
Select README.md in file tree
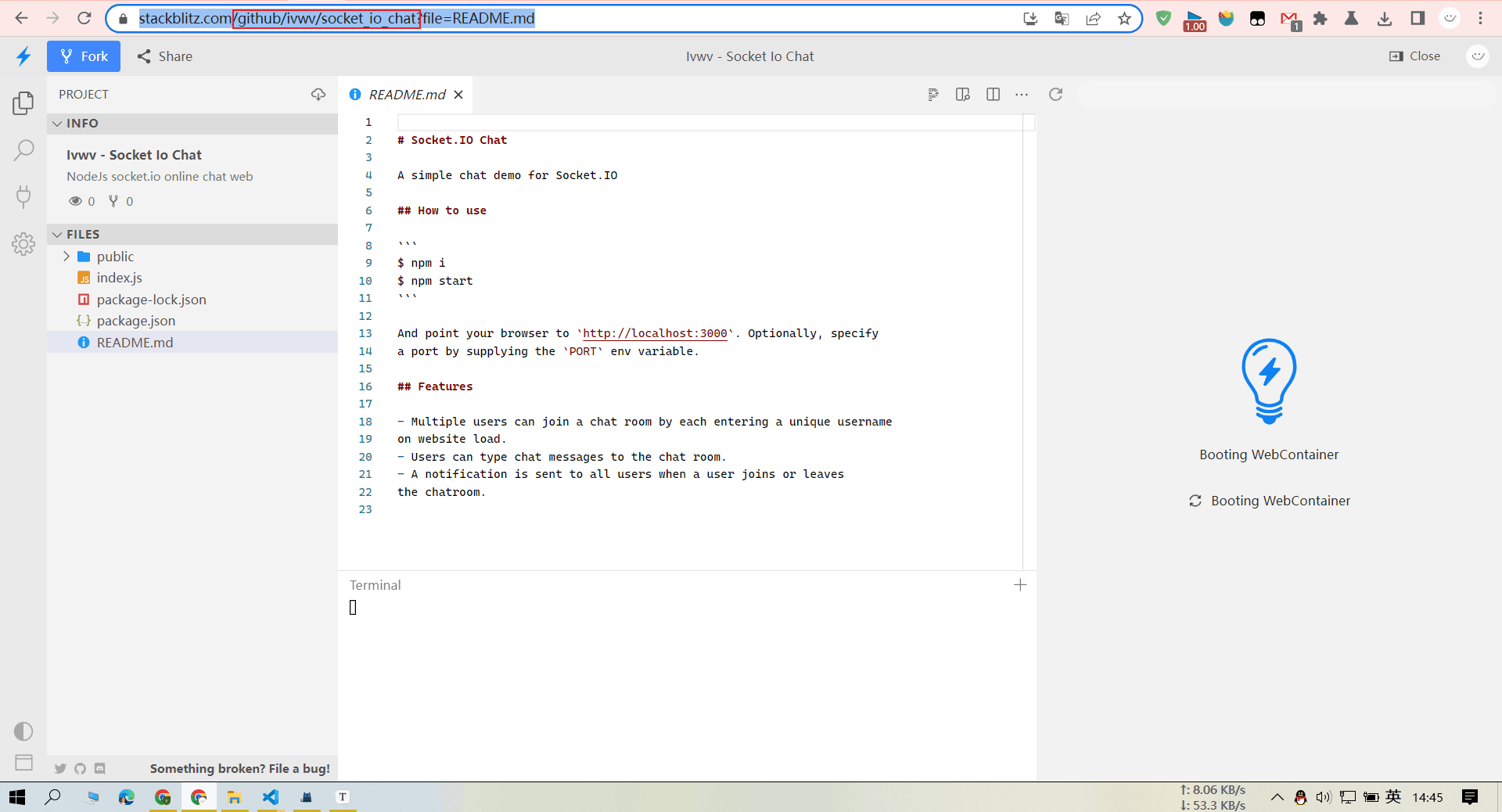point(192,343)
